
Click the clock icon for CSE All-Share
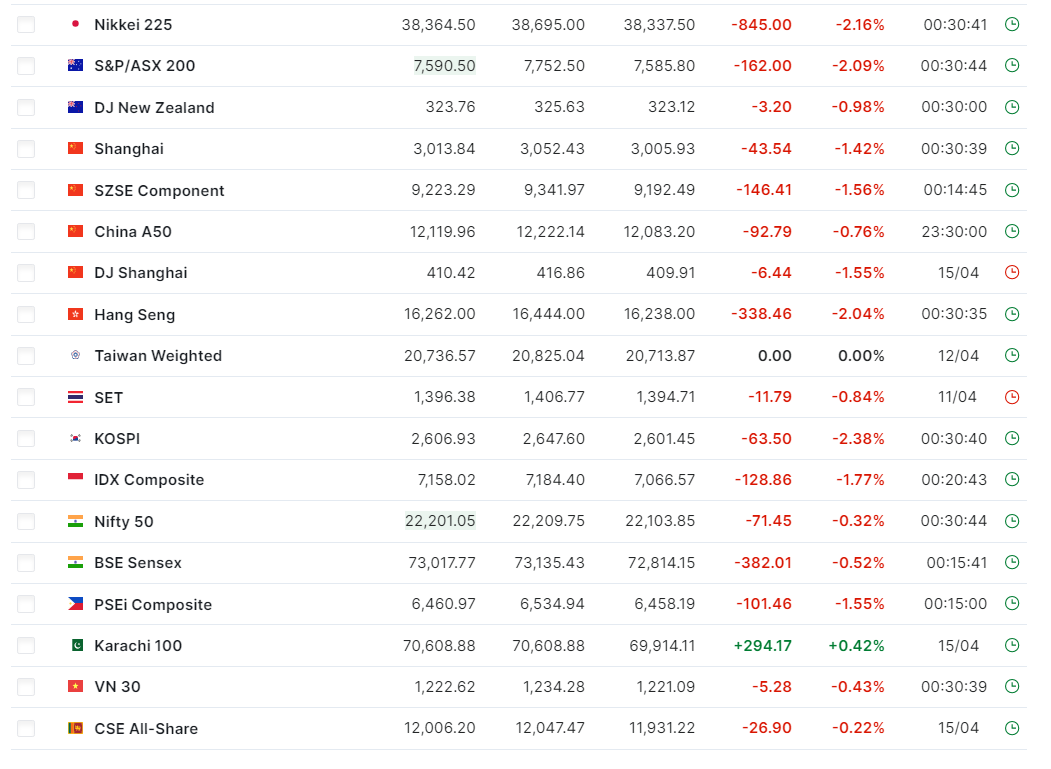pyautogui.click(x=1012, y=728)
